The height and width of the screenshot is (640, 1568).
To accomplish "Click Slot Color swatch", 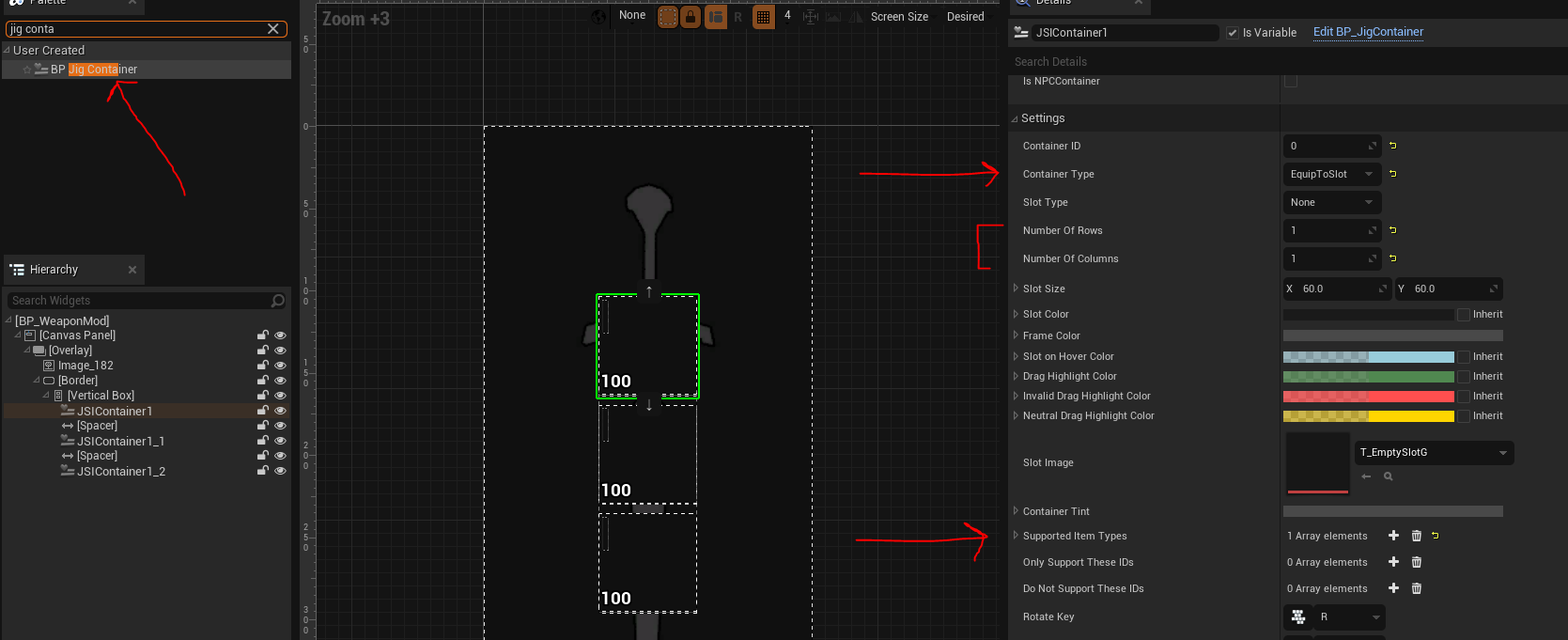I will pyautogui.click(x=1368, y=315).
